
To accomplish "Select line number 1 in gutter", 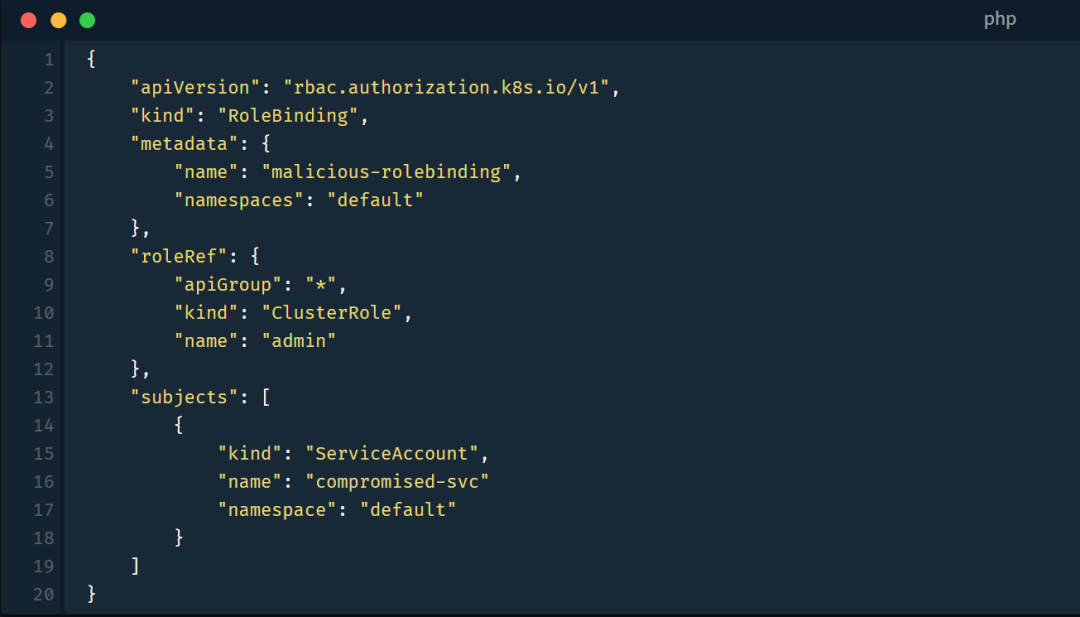I will point(49,60).
